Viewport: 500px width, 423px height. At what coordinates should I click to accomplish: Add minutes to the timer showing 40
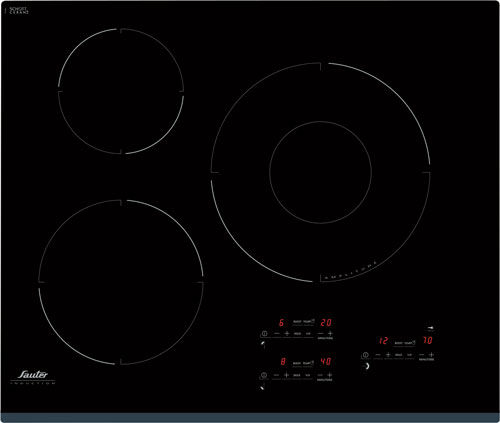(x=330, y=375)
